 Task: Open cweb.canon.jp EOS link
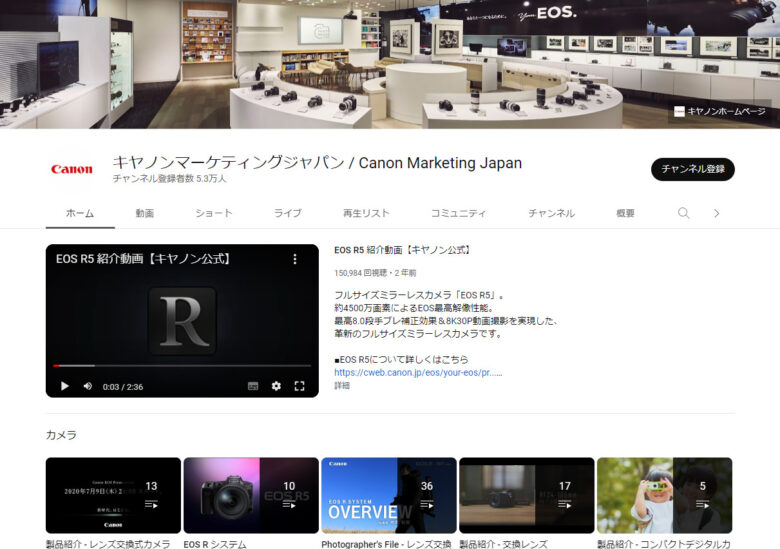click(418, 372)
